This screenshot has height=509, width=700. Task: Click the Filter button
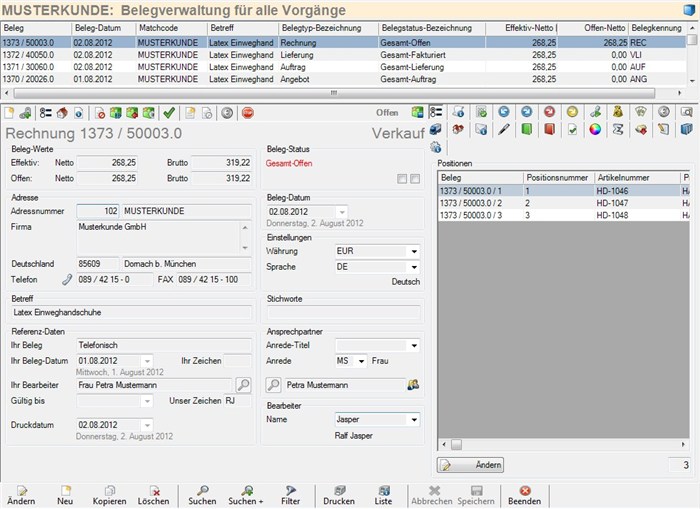coord(291,496)
